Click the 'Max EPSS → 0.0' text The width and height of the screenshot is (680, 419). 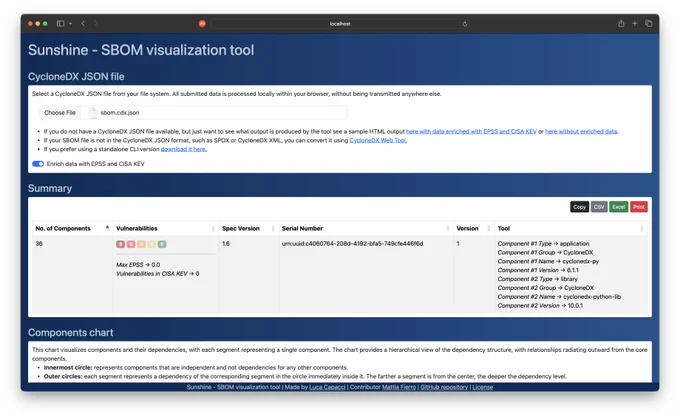[x=138, y=265]
